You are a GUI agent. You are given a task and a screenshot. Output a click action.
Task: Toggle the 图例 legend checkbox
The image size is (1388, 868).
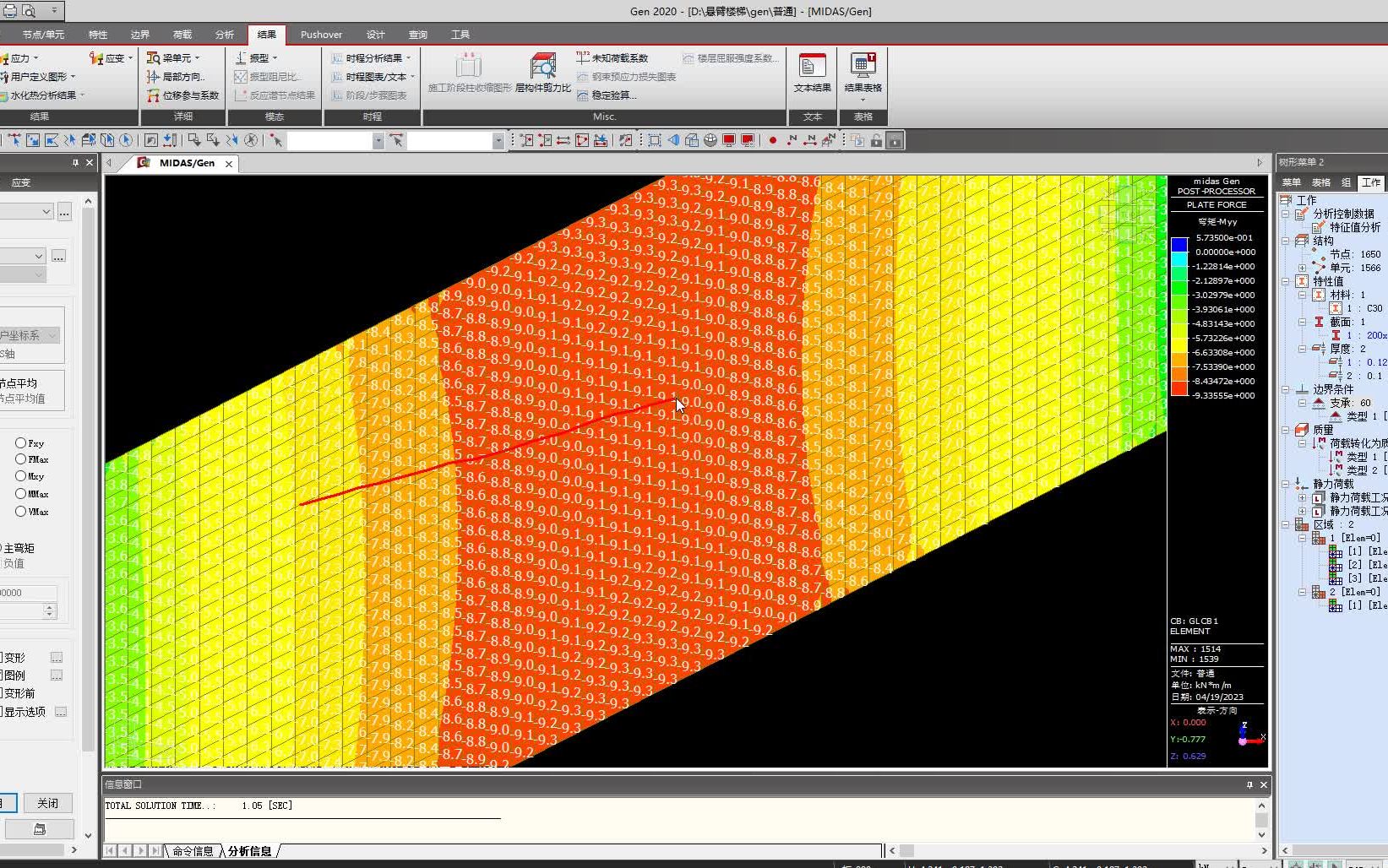[2, 675]
